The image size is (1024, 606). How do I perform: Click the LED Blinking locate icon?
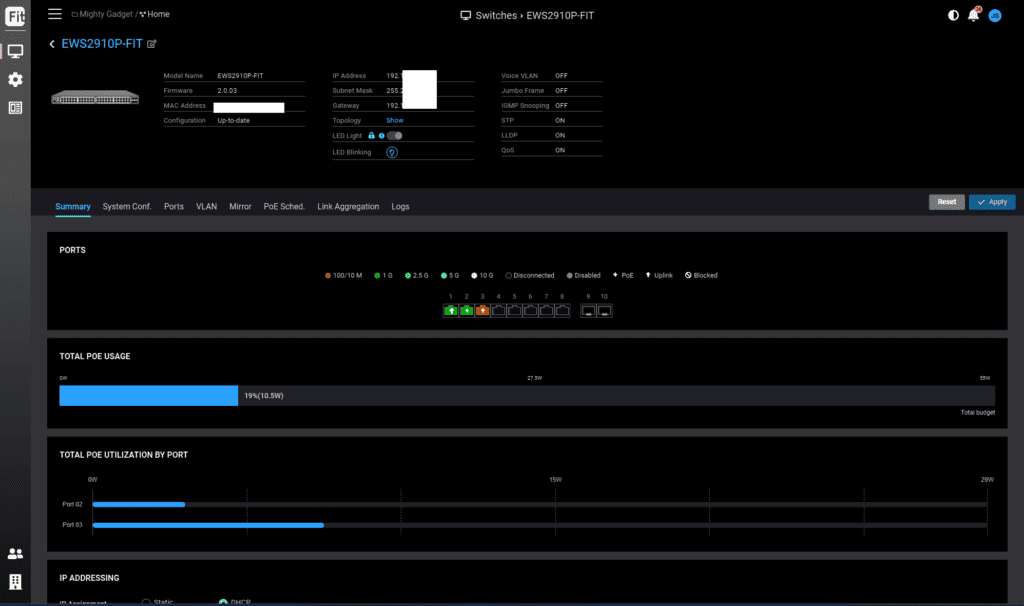click(392, 152)
